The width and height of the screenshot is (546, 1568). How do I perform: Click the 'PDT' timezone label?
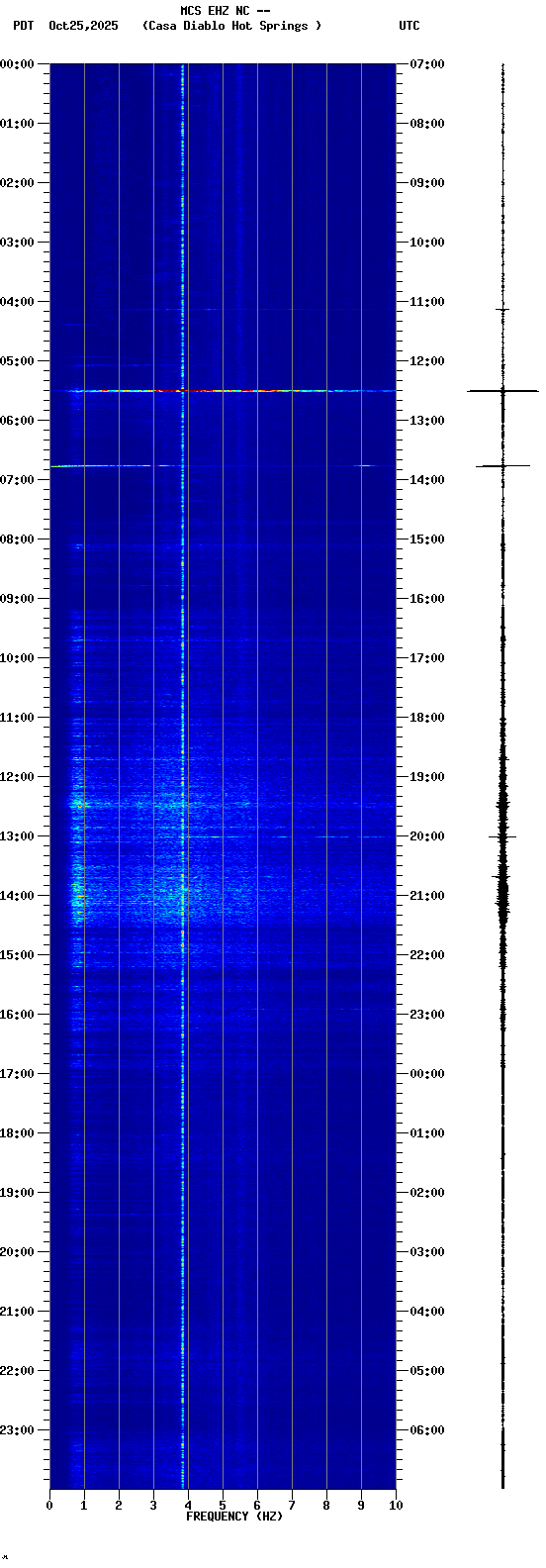(23, 26)
